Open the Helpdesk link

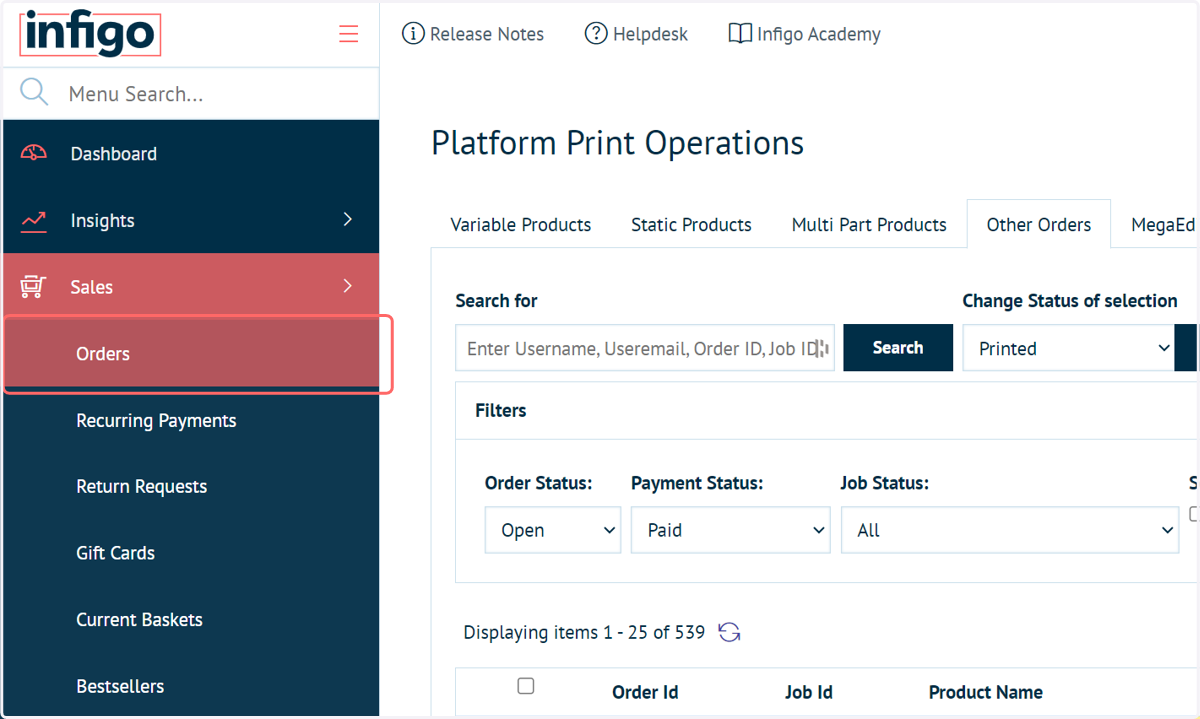click(637, 34)
